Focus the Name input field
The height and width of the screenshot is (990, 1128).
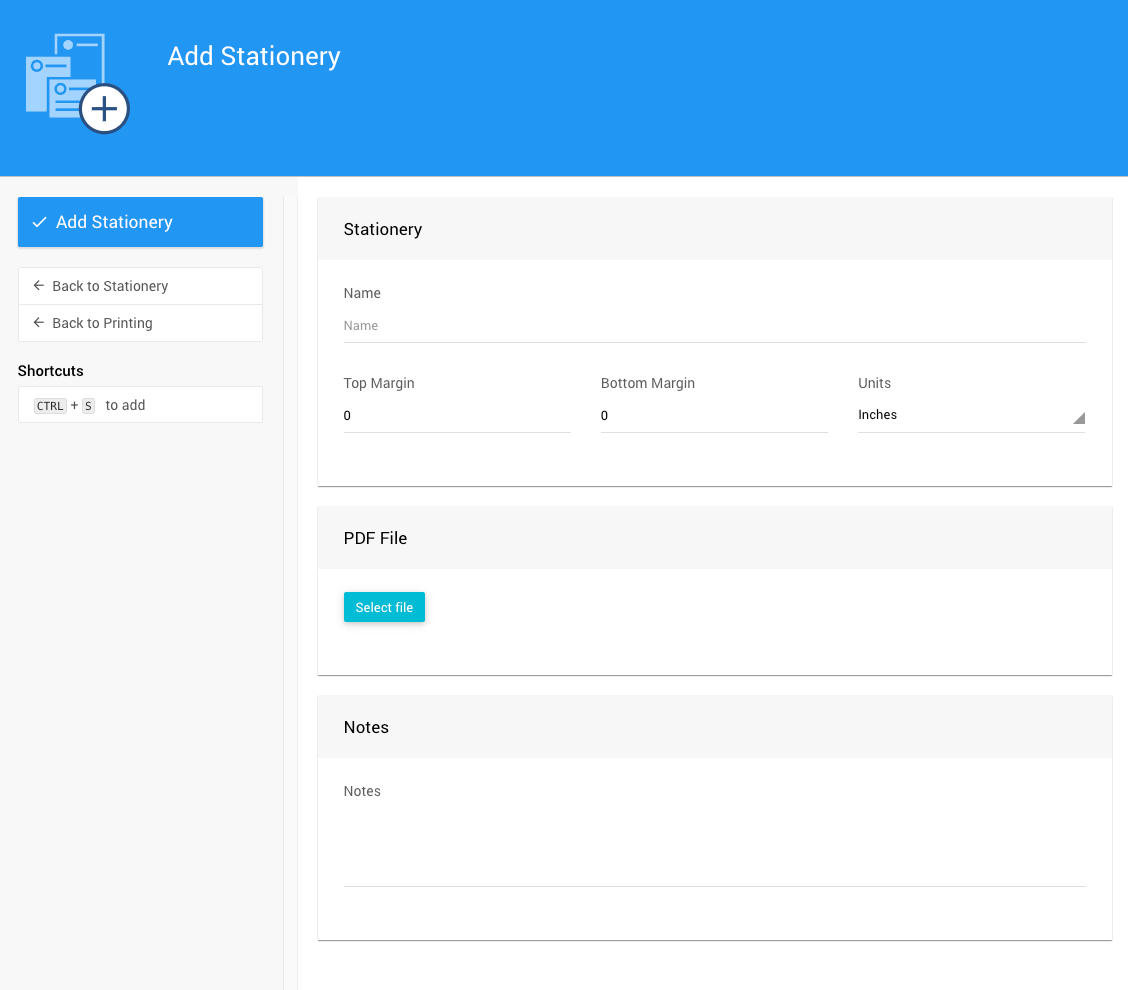pyautogui.click(x=714, y=326)
